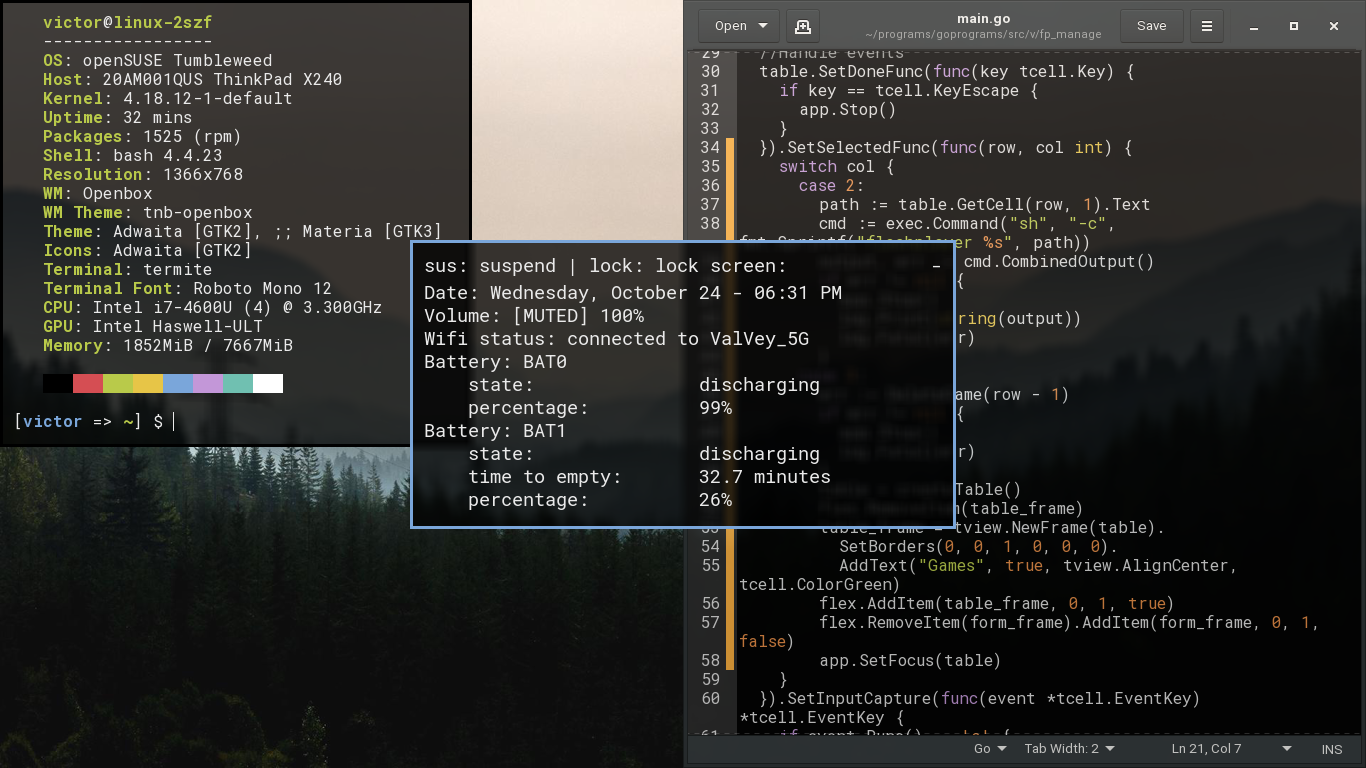The width and height of the screenshot is (1366, 768).
Task: Click the main.go title in gedit header
Action: click(985, 18)
